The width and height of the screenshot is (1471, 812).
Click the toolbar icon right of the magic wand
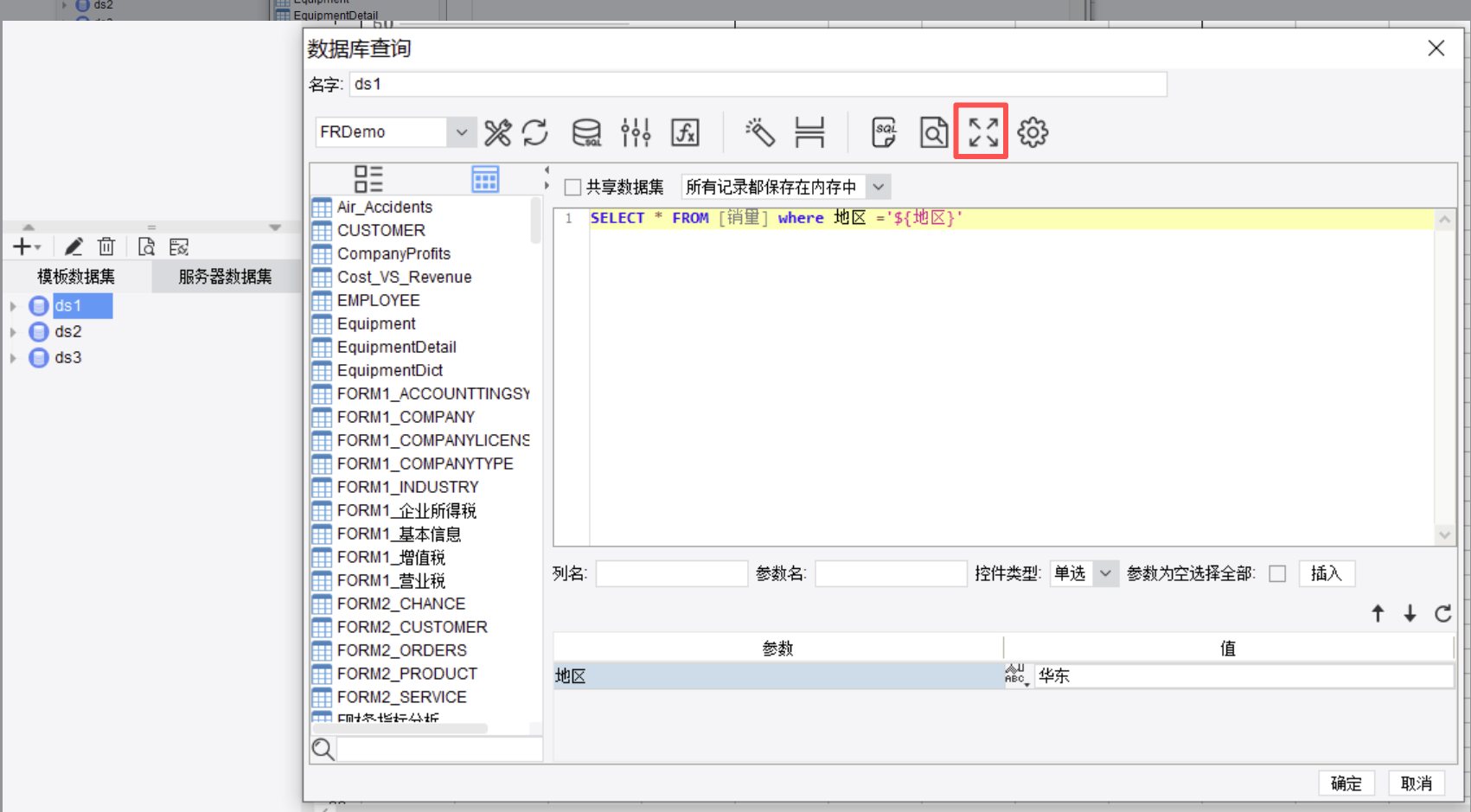click(809, 132)
